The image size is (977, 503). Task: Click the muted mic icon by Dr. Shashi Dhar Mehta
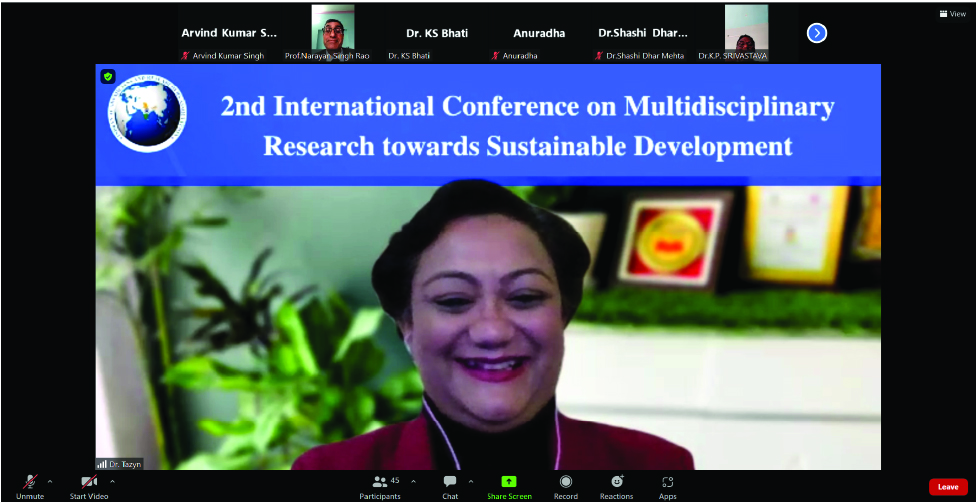pyautogui.click(x=599, y=55)
